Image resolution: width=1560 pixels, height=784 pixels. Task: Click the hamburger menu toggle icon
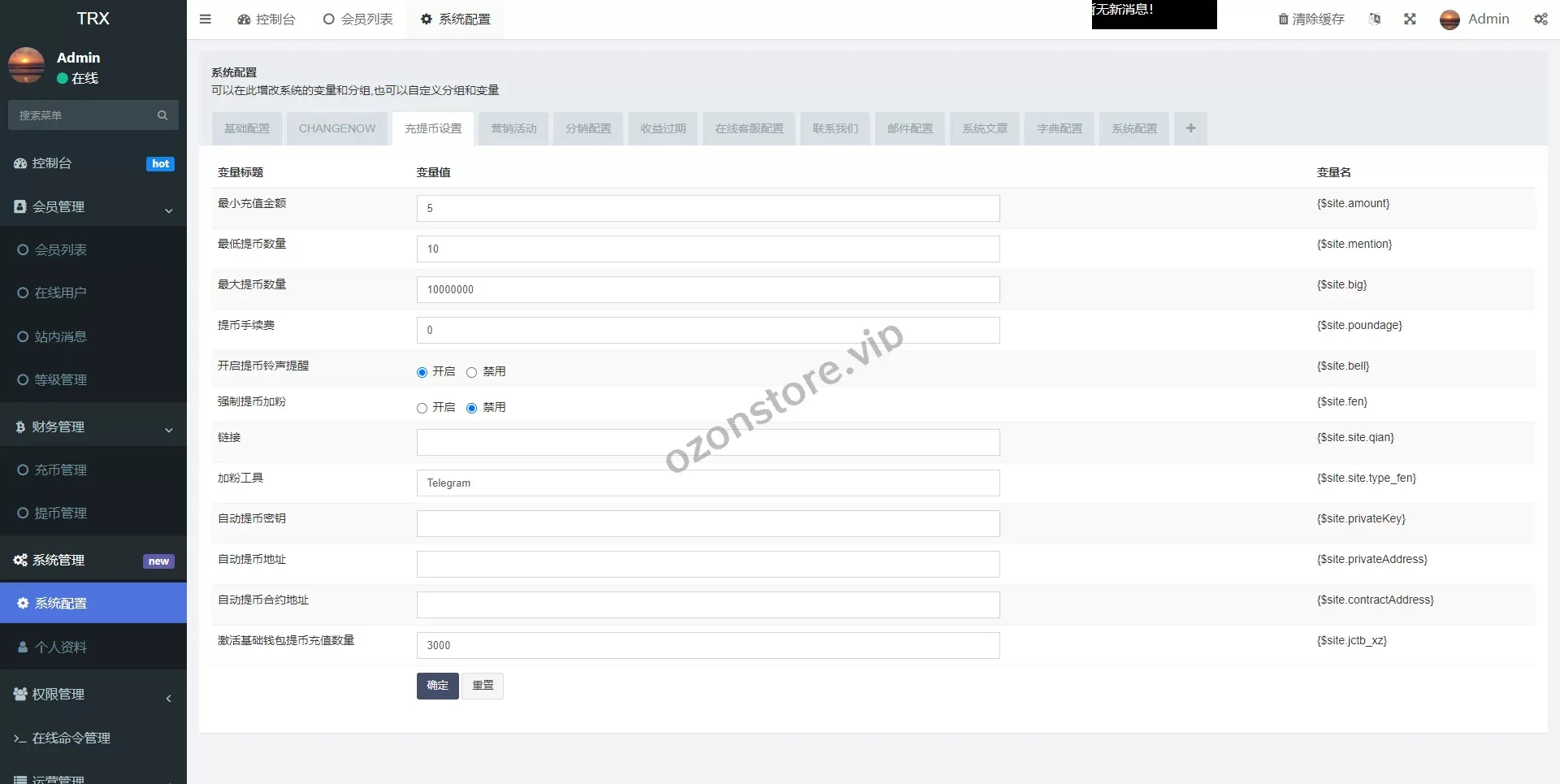pos(206,19)
